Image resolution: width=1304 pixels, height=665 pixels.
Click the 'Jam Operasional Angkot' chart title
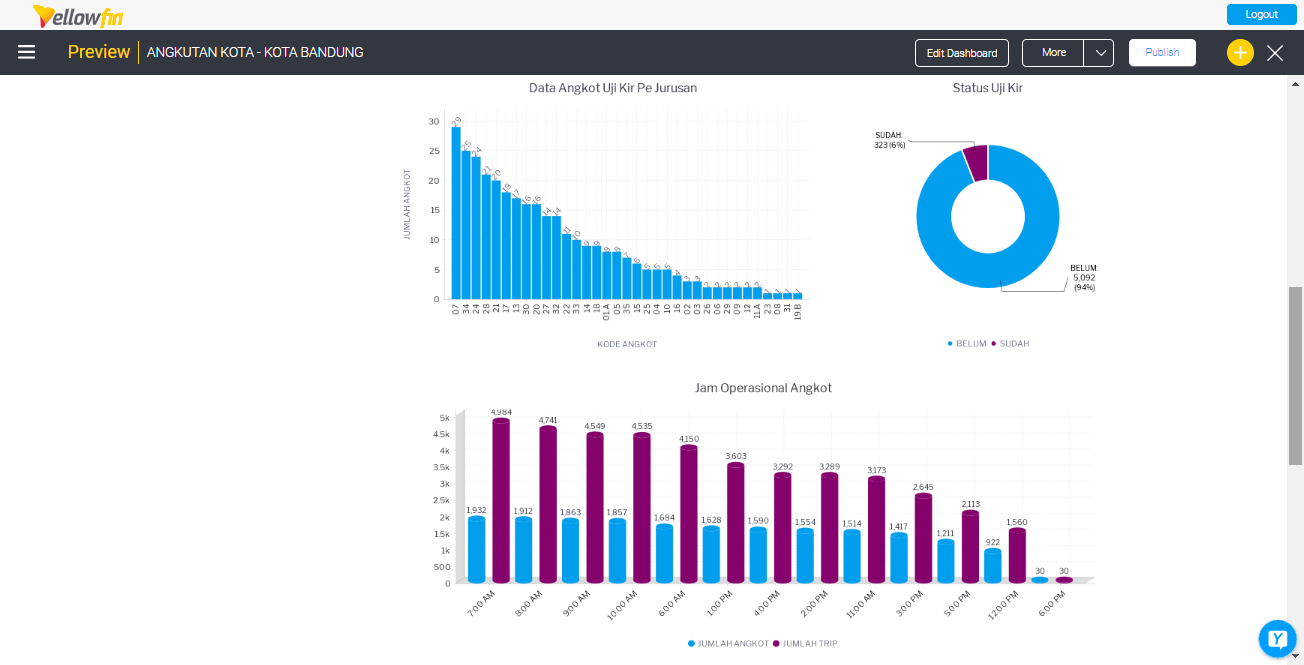[763, 388]
